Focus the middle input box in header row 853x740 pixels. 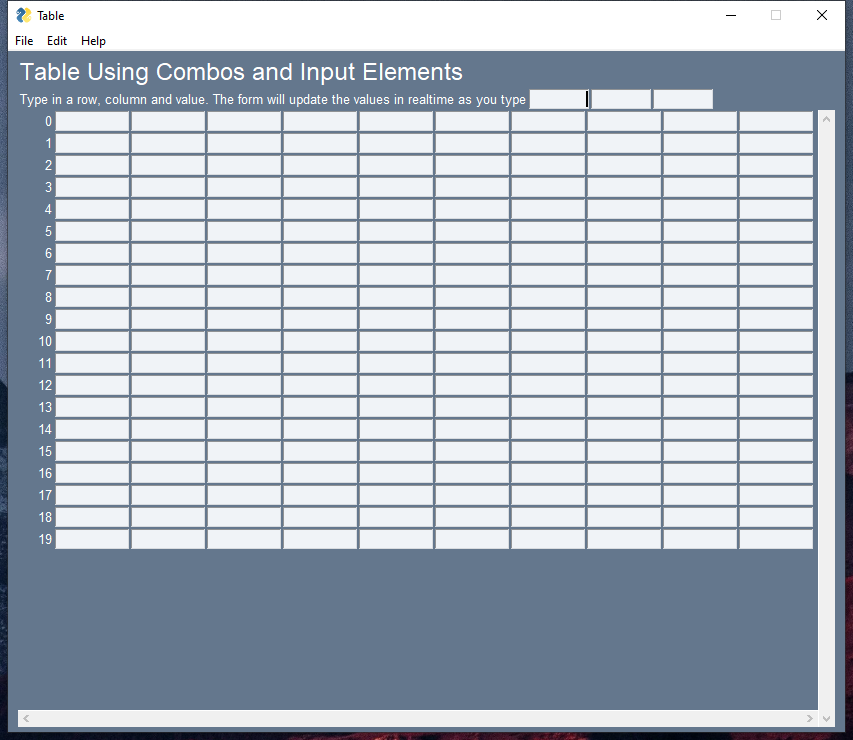(x=621, y=99)
